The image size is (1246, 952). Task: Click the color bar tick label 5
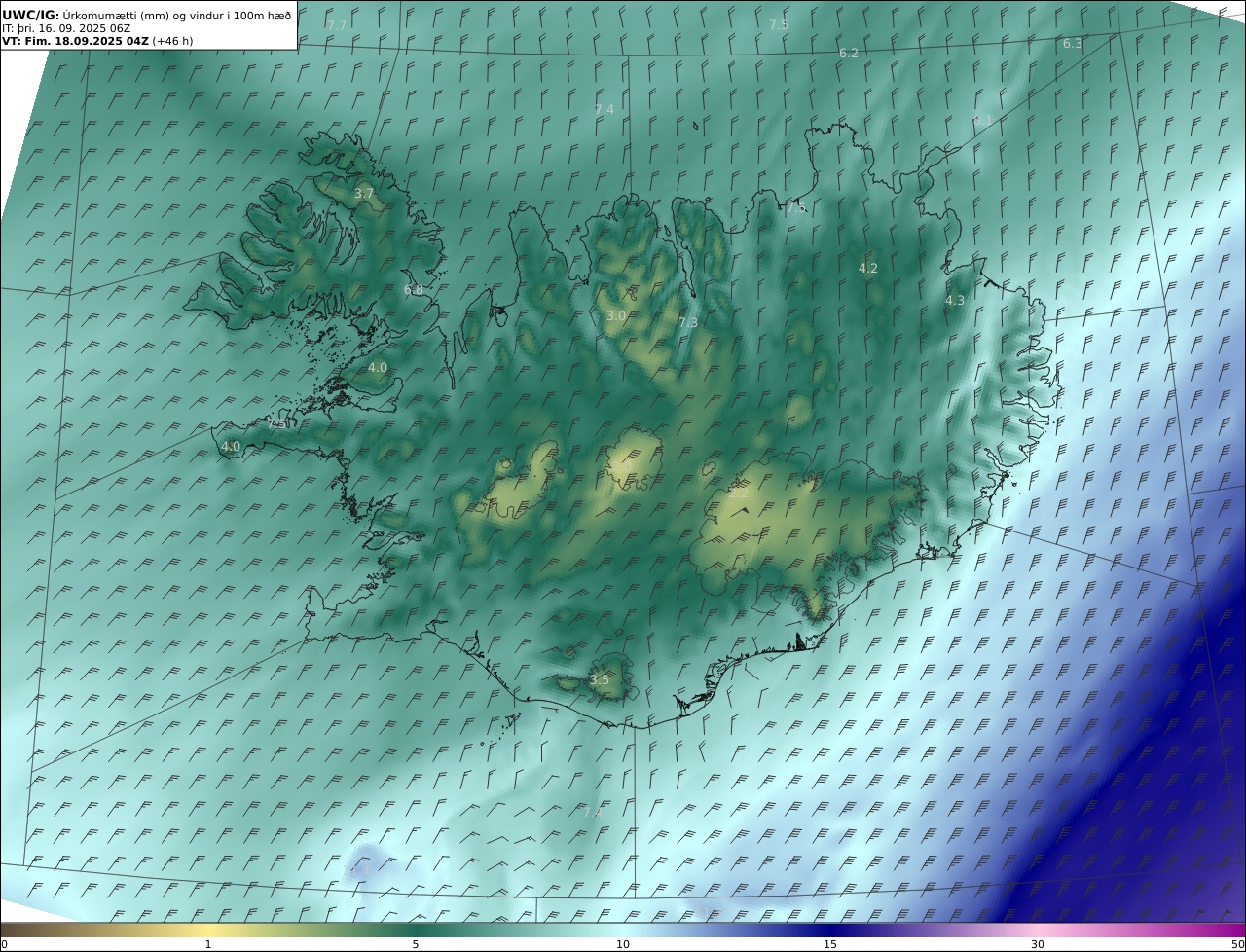click(416, 944)
